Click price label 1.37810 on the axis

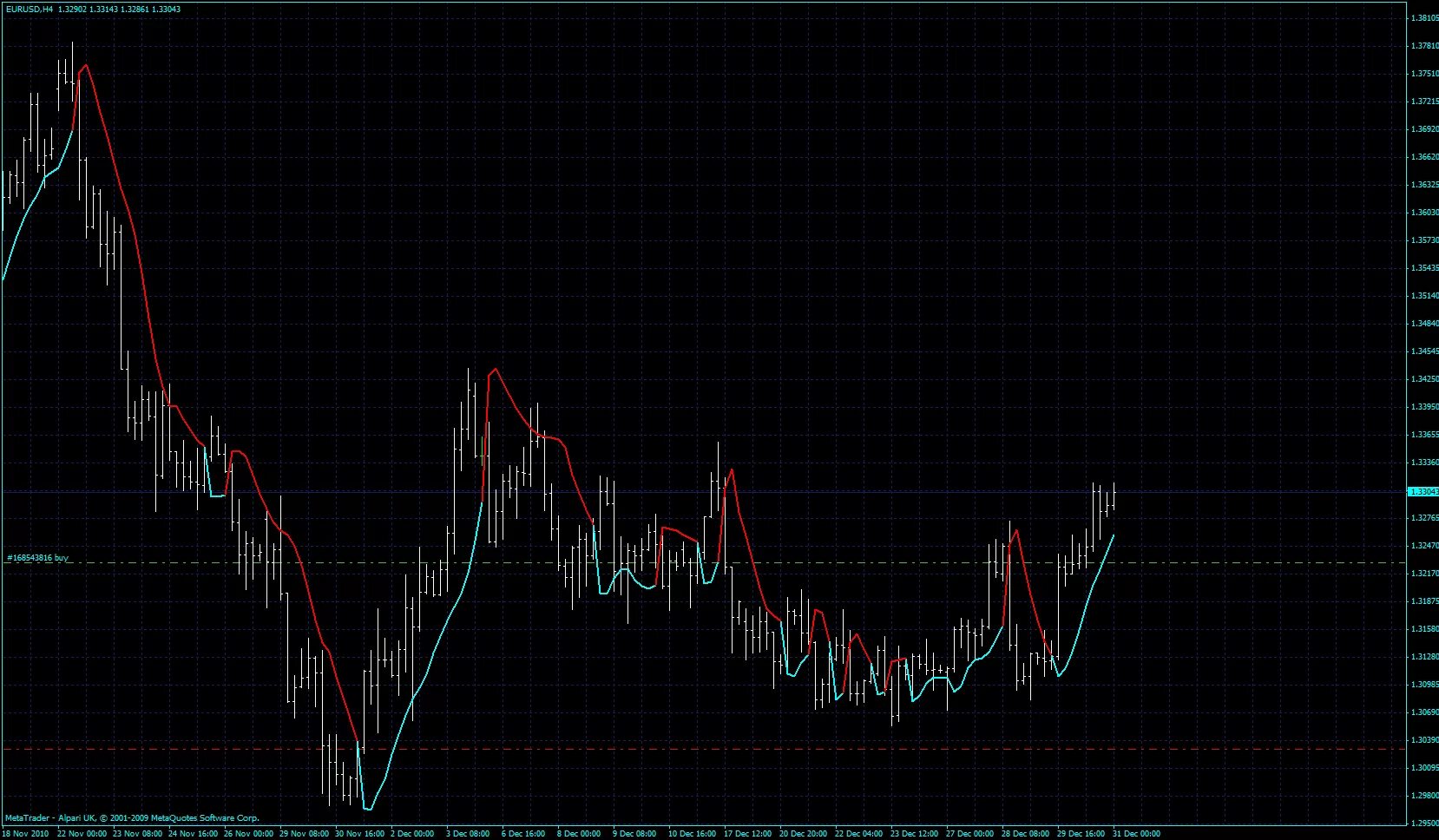point(1424,46)
